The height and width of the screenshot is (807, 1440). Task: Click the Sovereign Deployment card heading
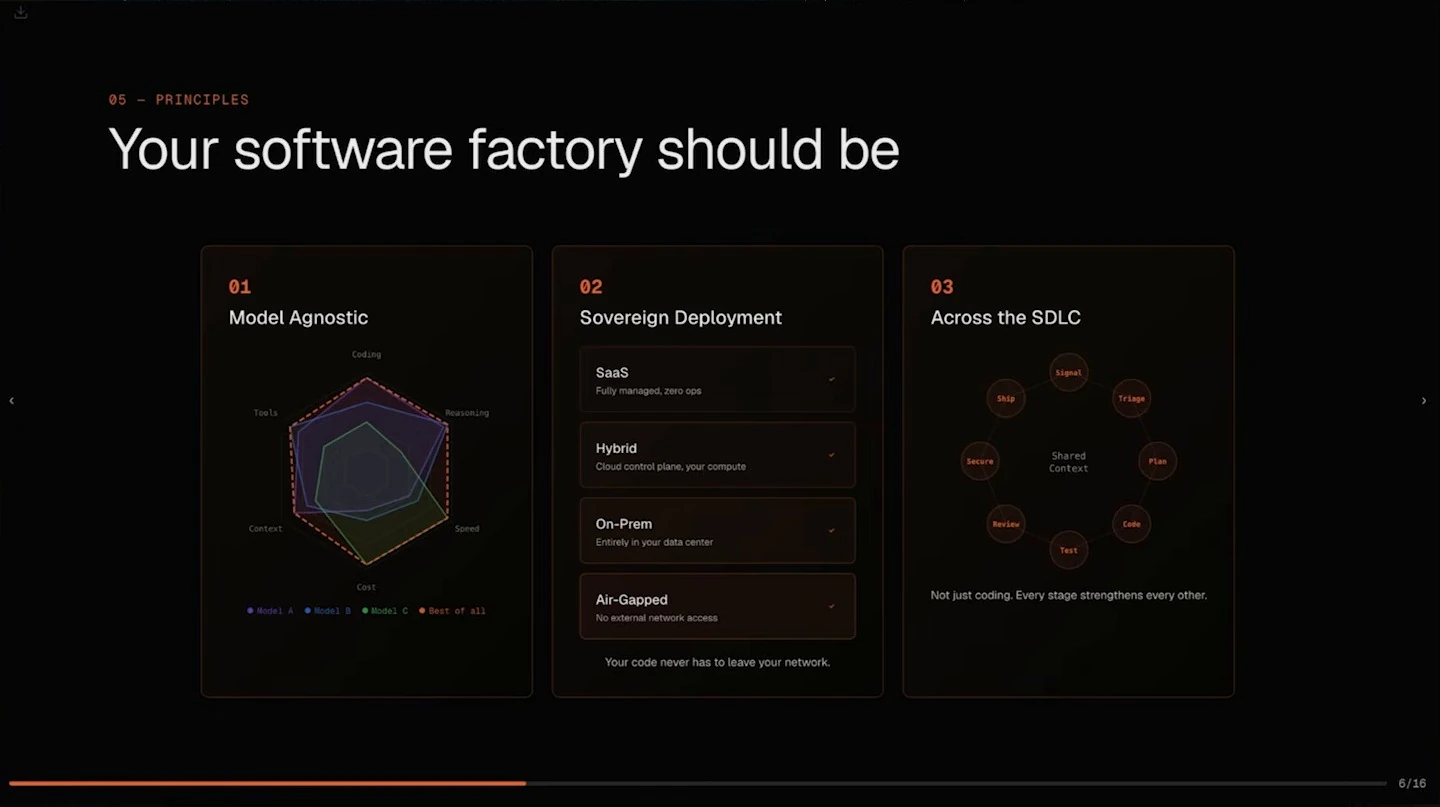681,317
